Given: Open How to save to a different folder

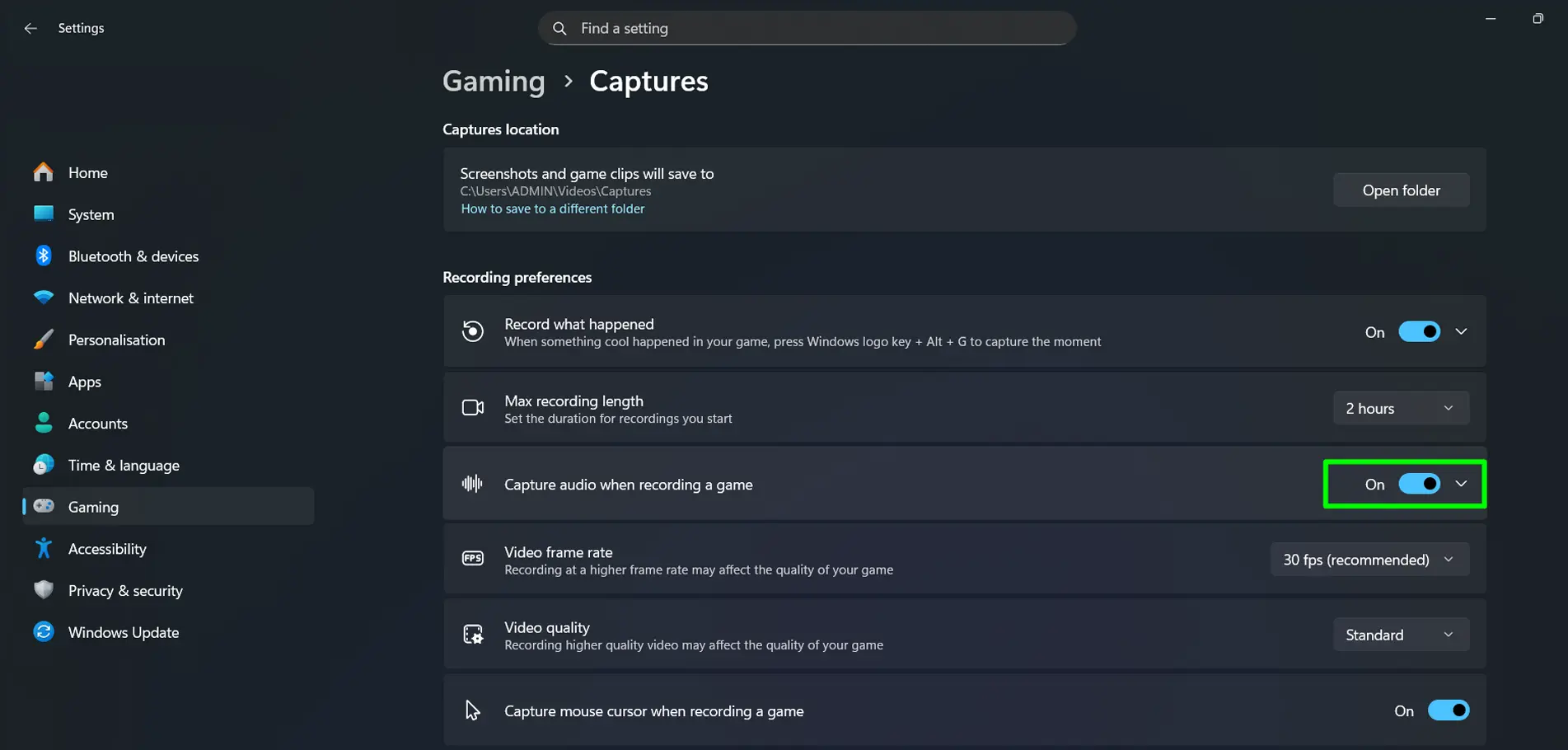Looking at the screenshot, I should 552,208.
